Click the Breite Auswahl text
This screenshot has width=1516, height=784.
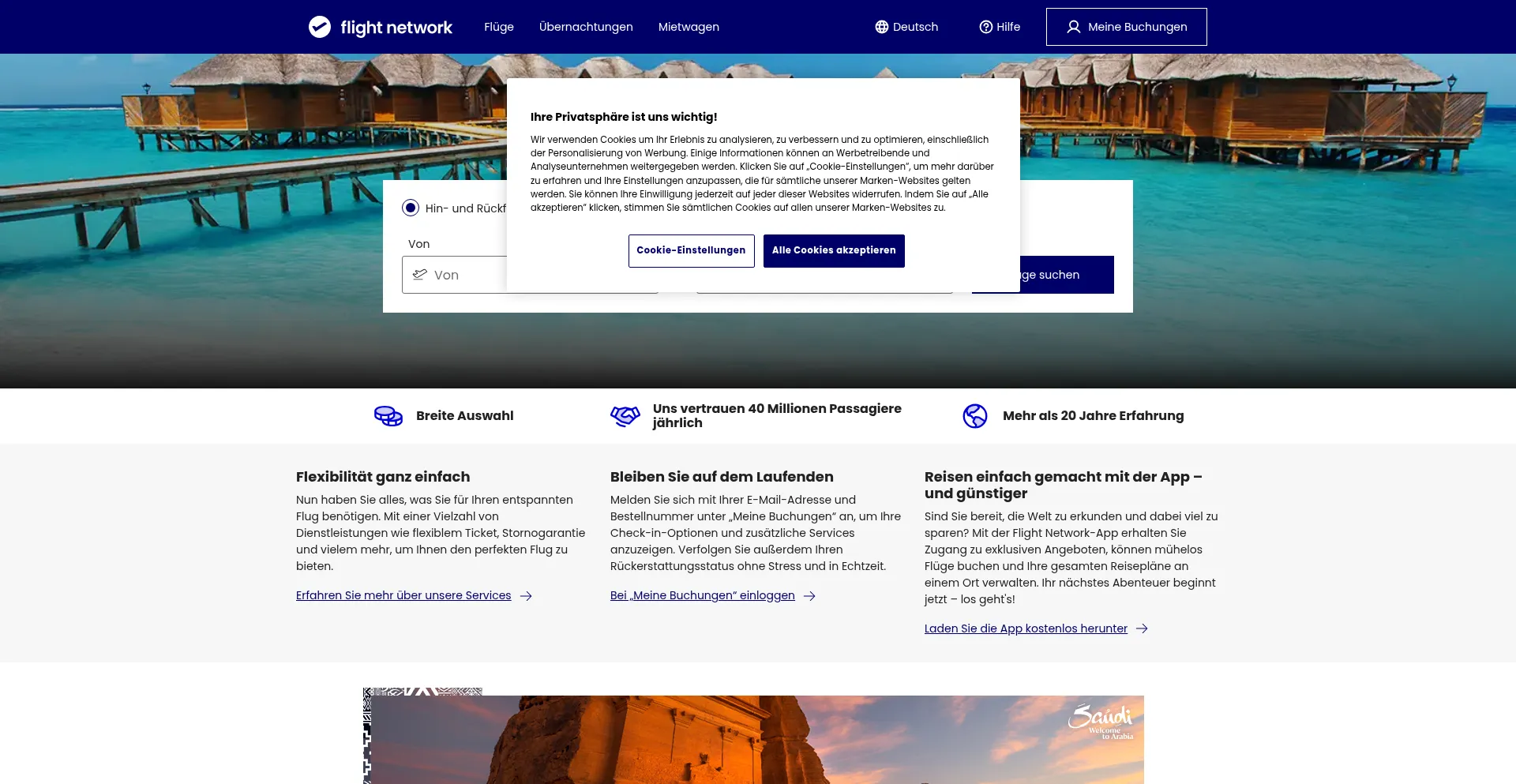click(x=465, y=416)
